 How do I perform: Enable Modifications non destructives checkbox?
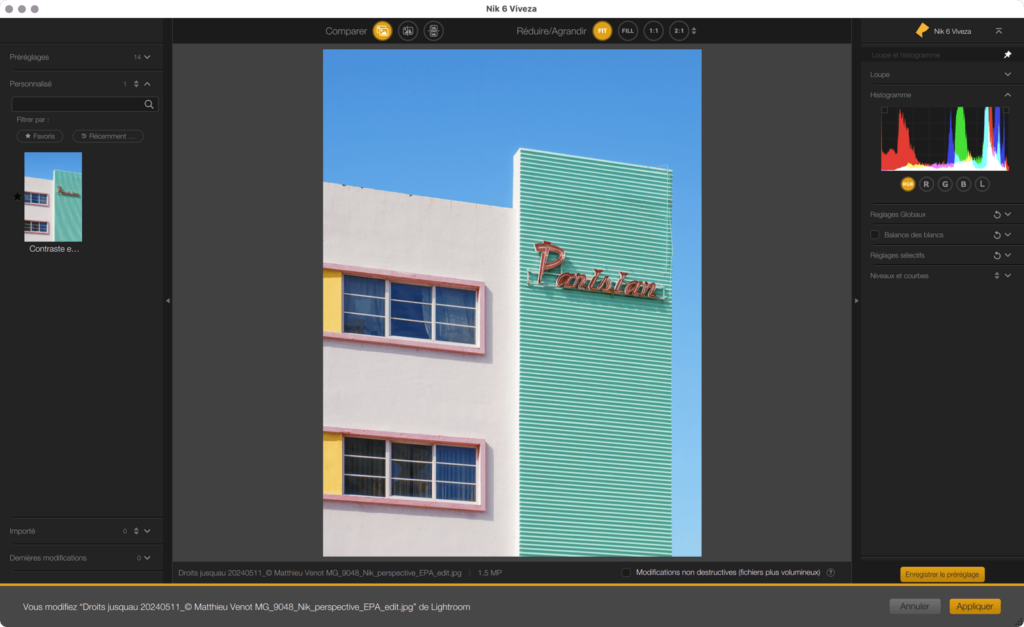pos(626,572)
